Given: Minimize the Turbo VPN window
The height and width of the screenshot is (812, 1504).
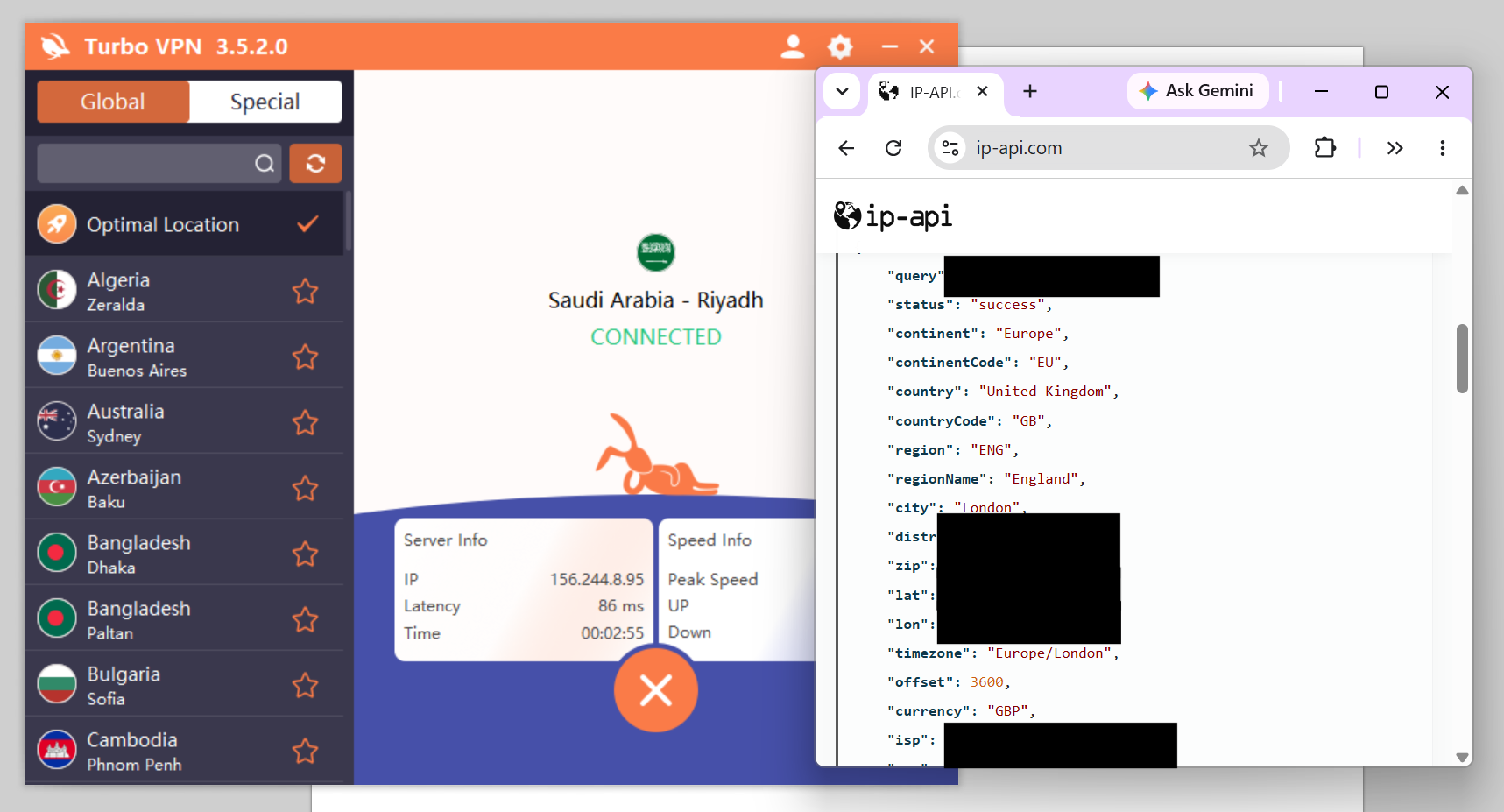Looking at the screenshot, I should tap(890, 46).
